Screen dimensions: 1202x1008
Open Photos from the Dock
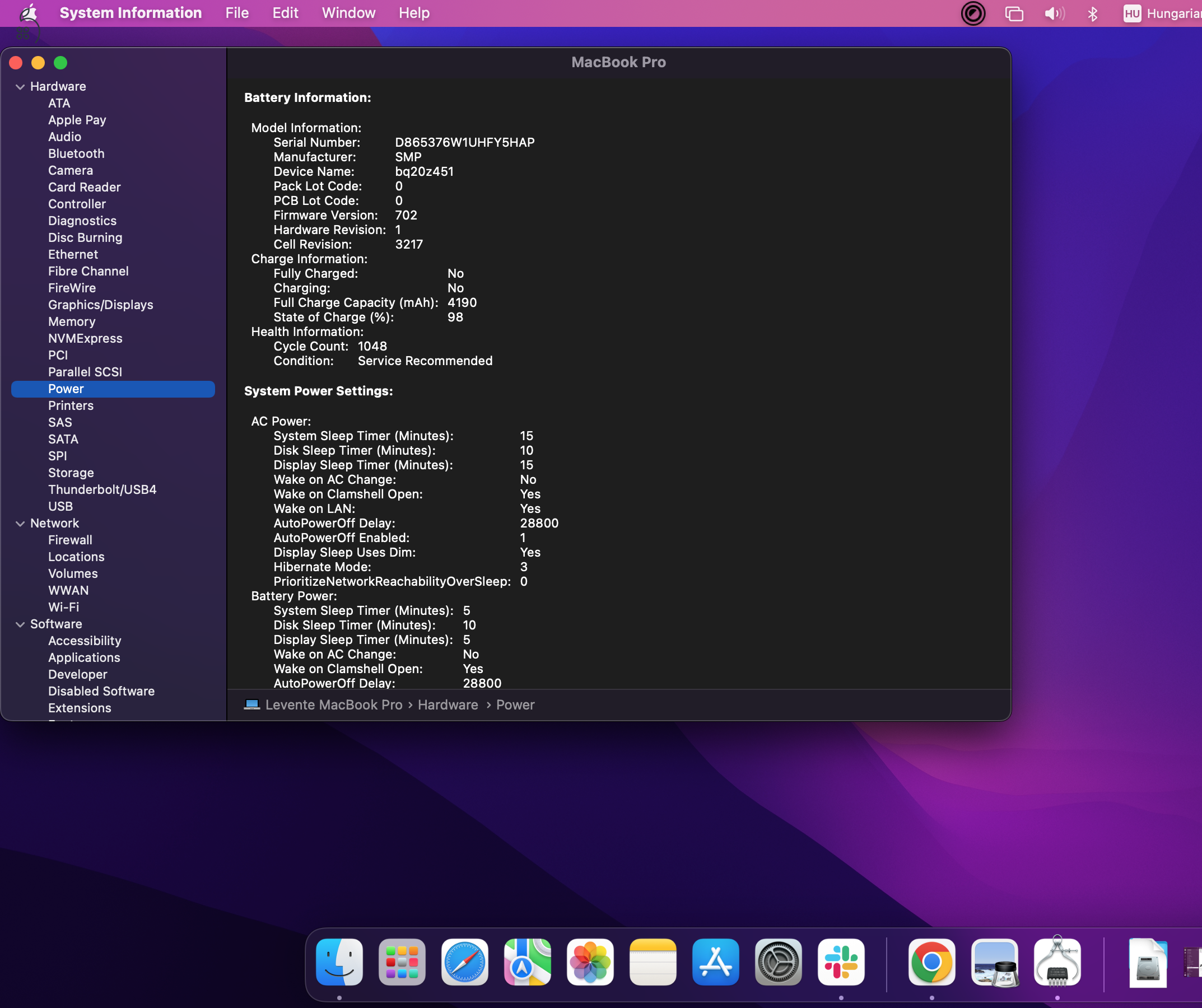click(x=590, y=962)
